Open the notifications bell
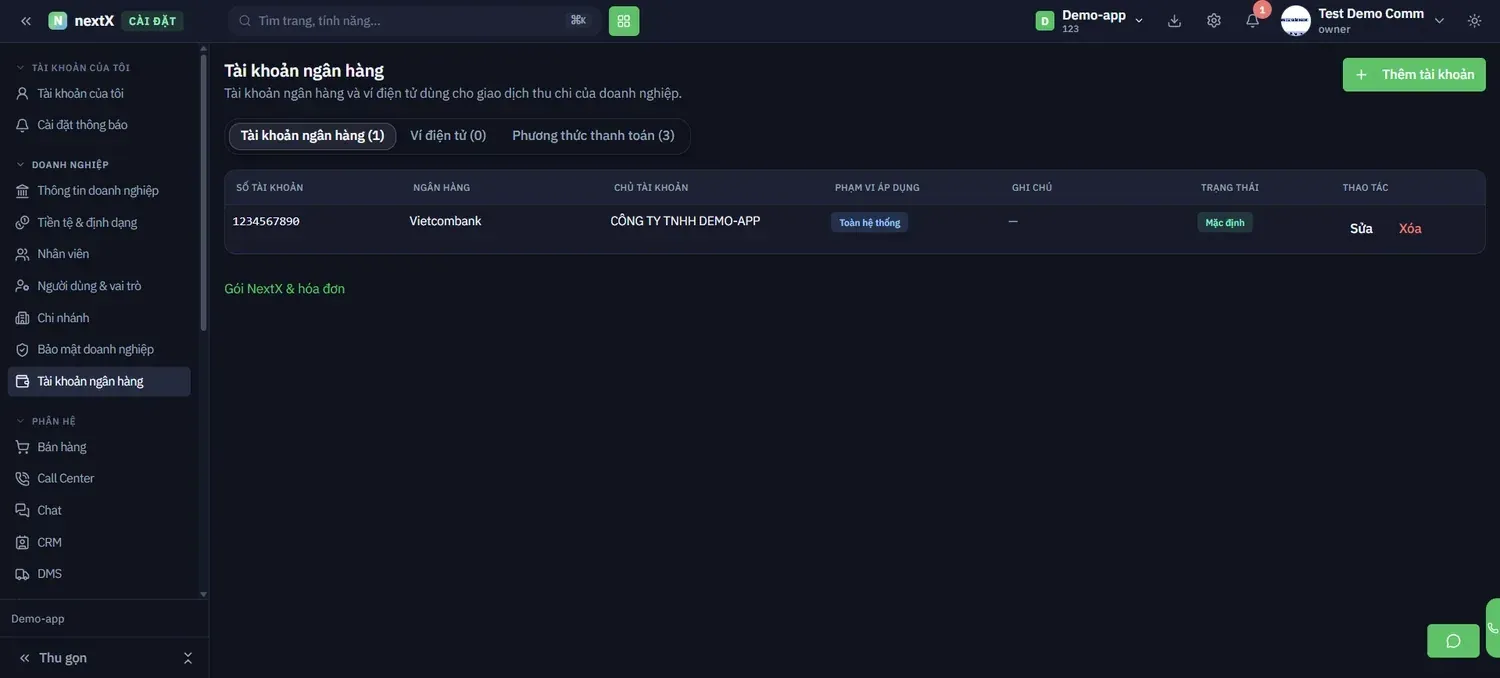Viewport: 1500px width, 678px height. (x=1253, y=21)
